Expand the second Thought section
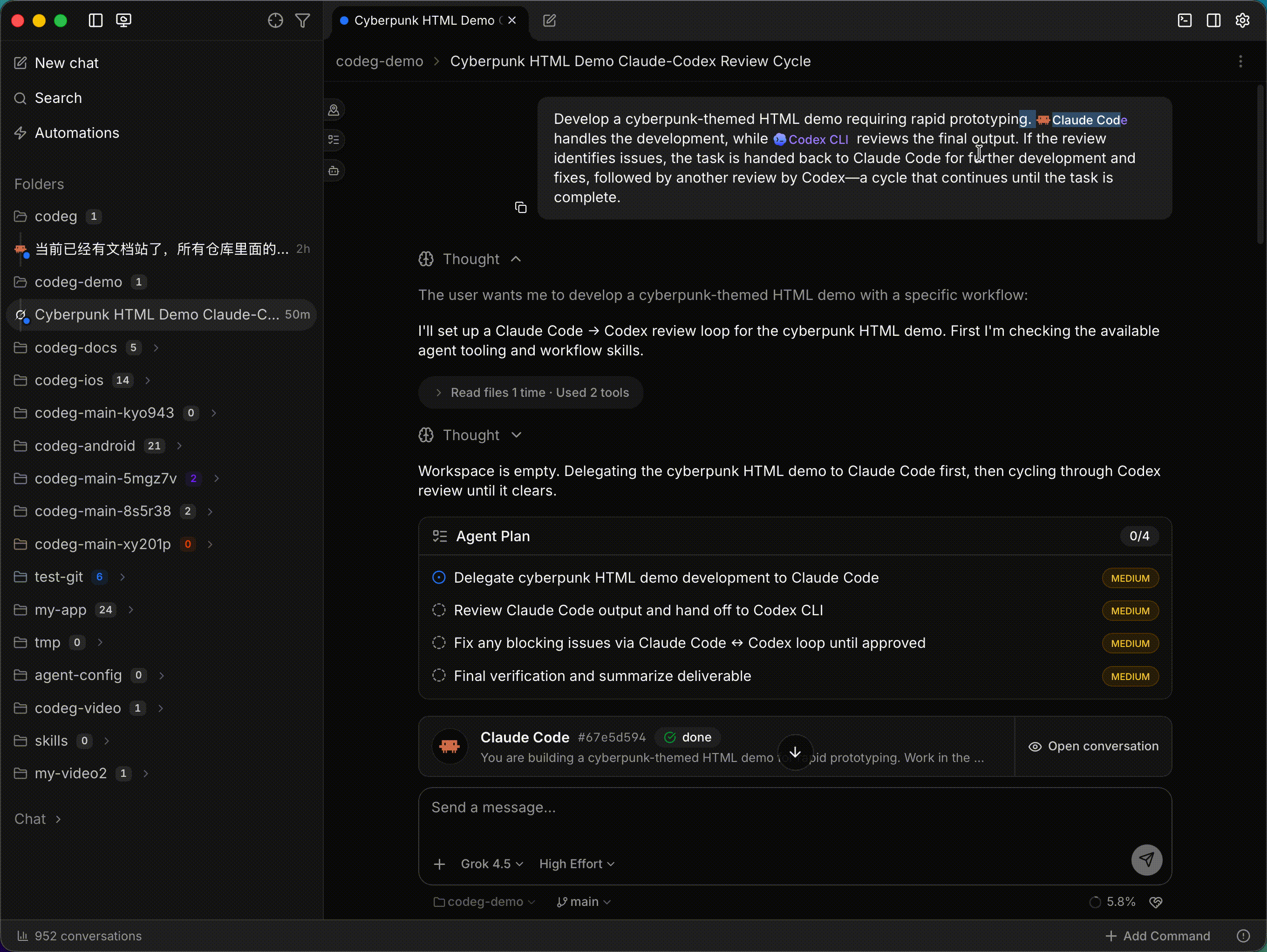The image size is (1267, 952). click(x=470, y=435)
